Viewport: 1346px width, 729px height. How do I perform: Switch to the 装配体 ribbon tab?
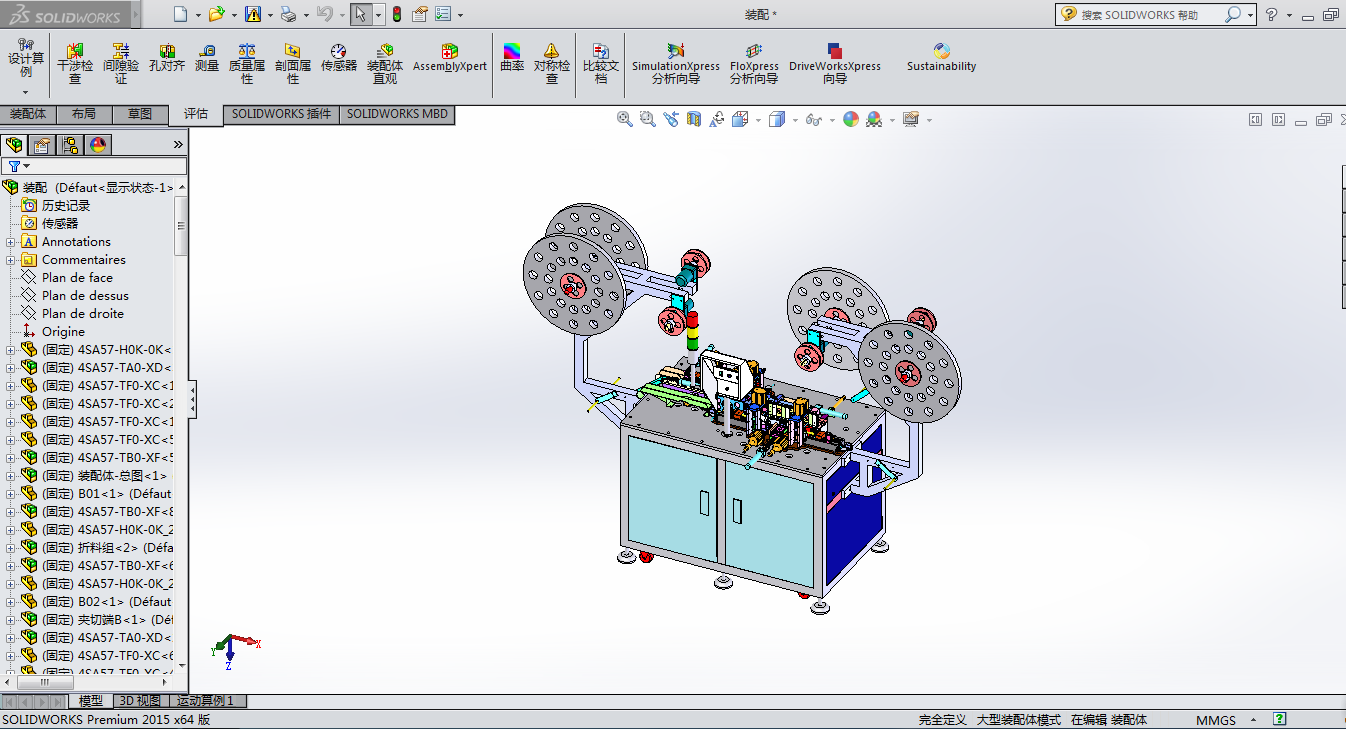[x=28, y=114]
